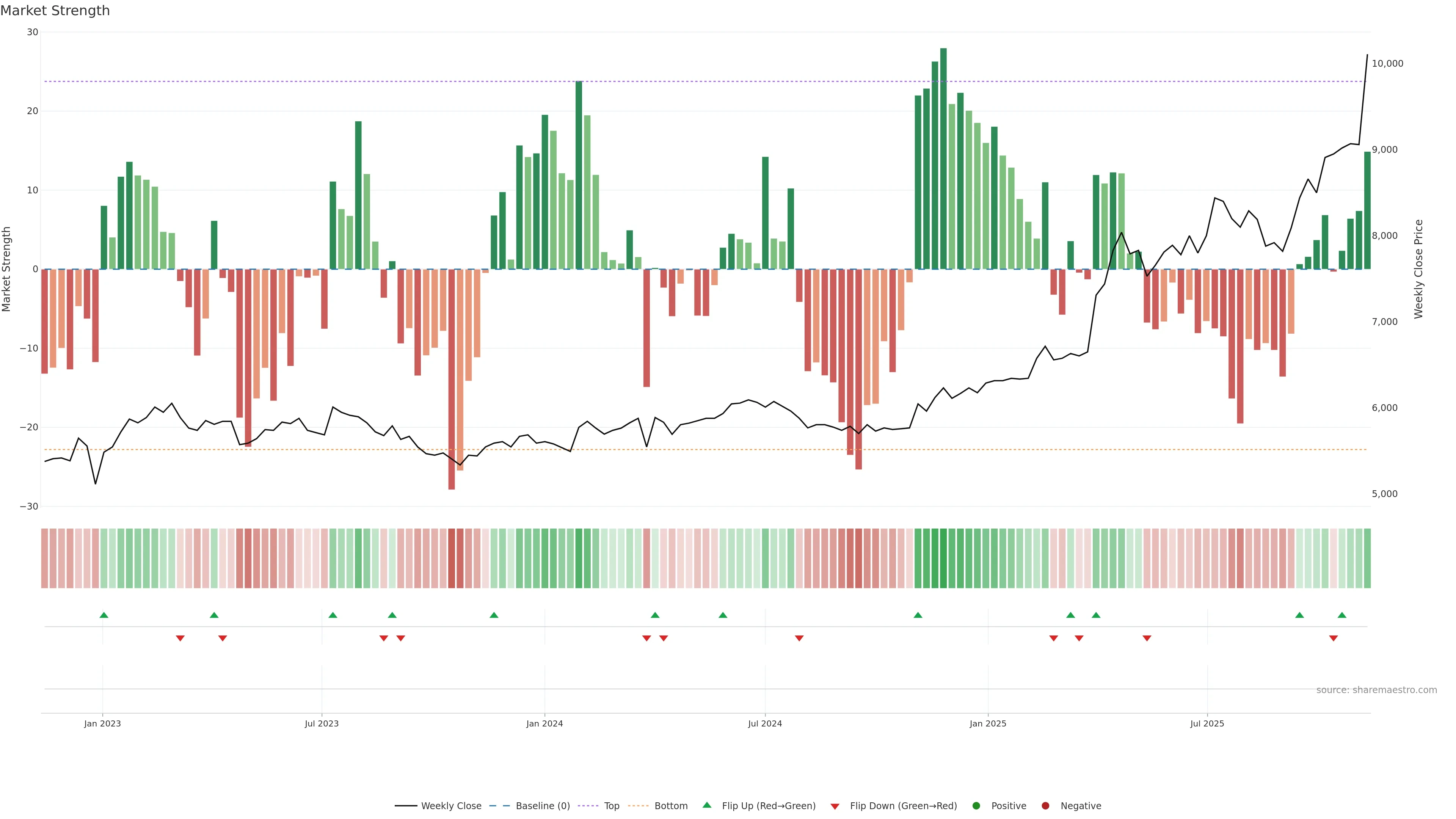This screenshot has width=1456, height=819.
Task: Click the red flip-down marker after Jul 2024
Action: pyautogui.click(x=799, y=638)
